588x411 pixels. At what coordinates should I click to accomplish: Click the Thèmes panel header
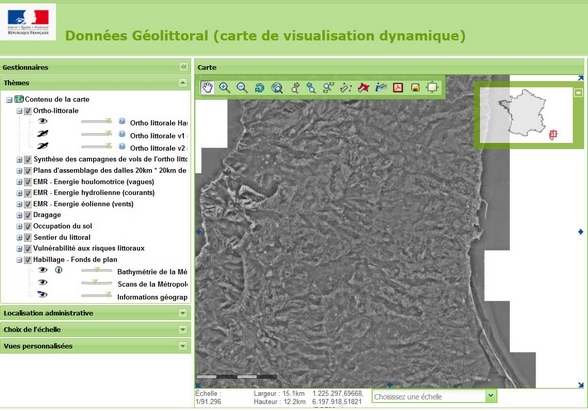pos(95,82)
